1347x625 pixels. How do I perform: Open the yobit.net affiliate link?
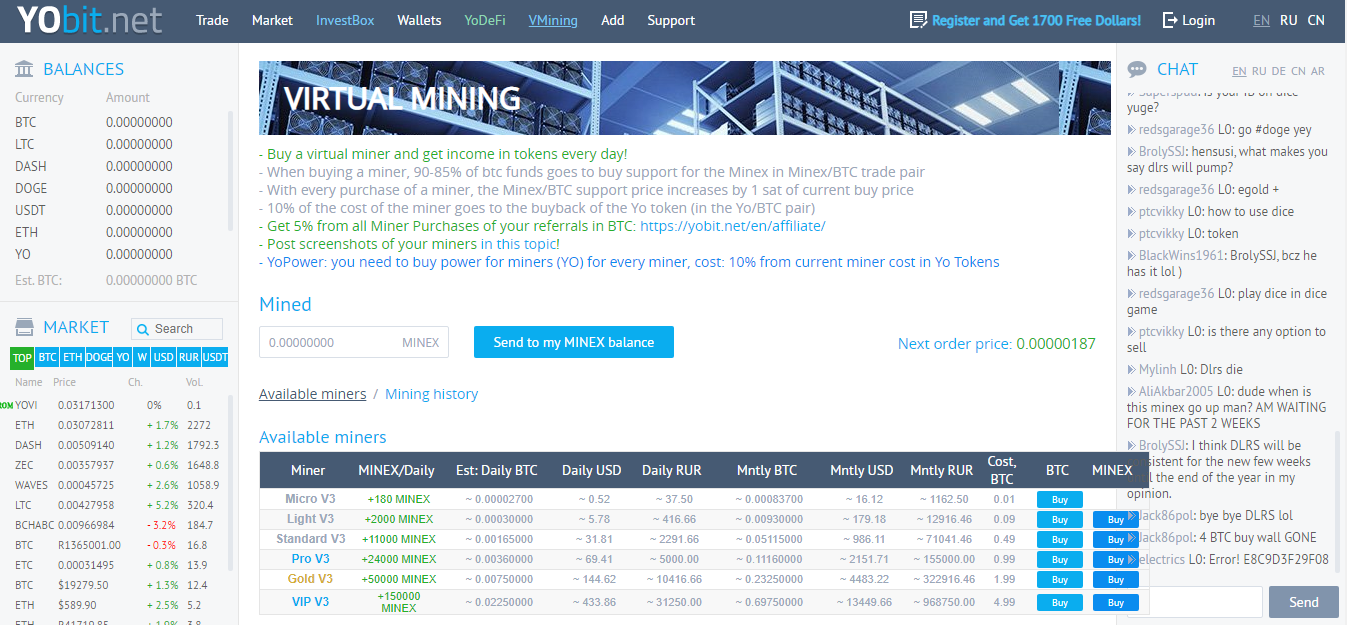pos(733,226)
